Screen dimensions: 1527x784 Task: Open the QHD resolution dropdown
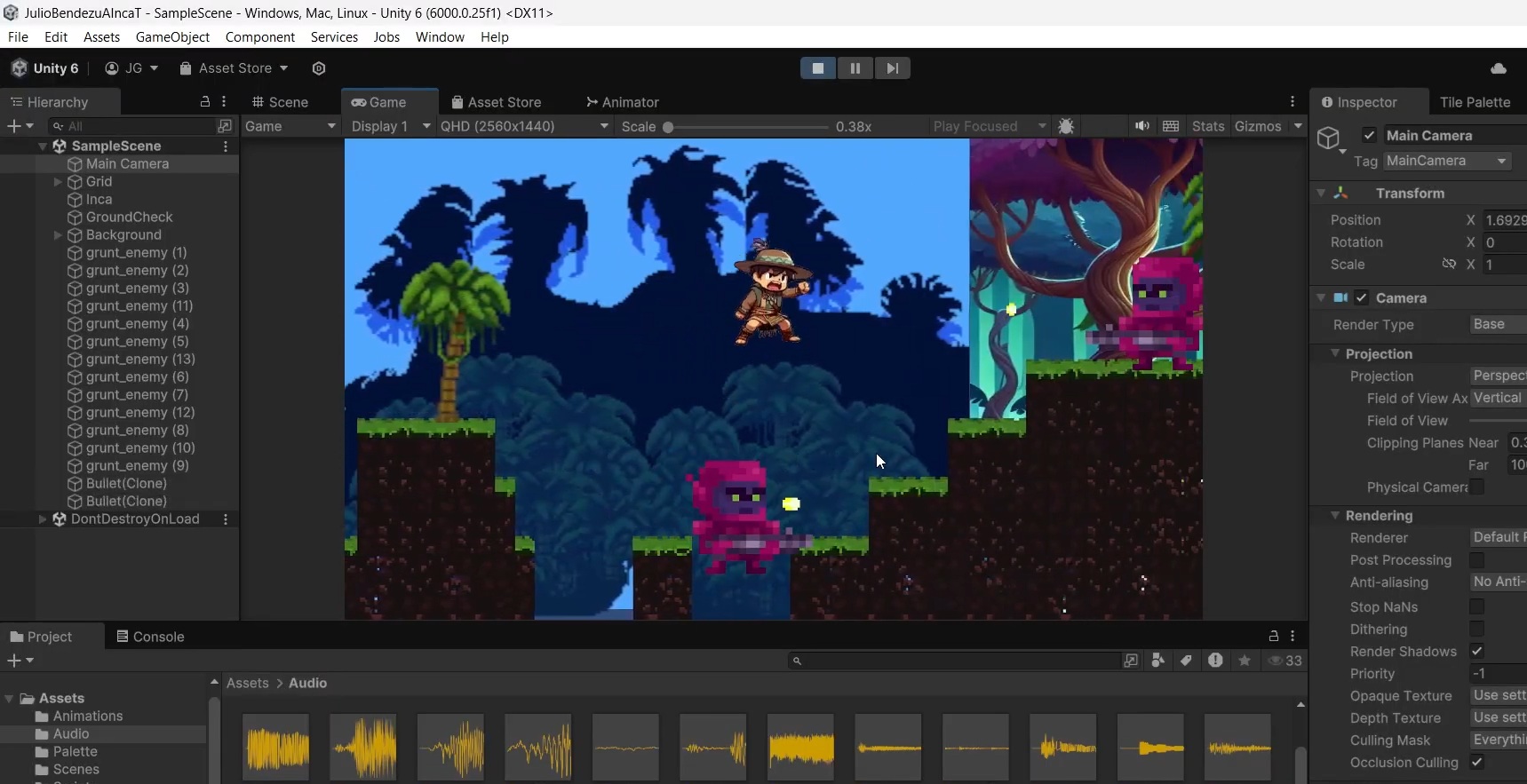click(524, 126)
